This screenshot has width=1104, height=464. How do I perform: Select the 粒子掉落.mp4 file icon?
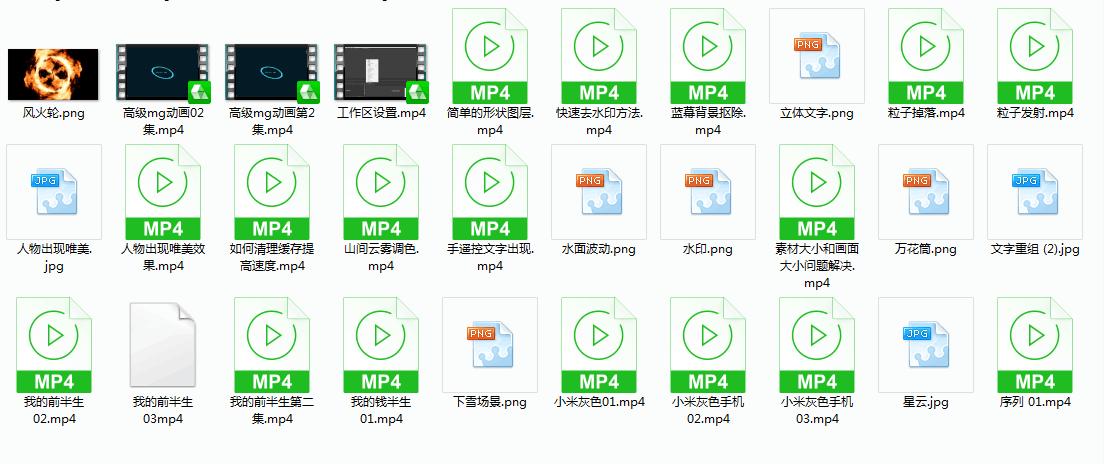pyautogui.click(x=926, y=56)
